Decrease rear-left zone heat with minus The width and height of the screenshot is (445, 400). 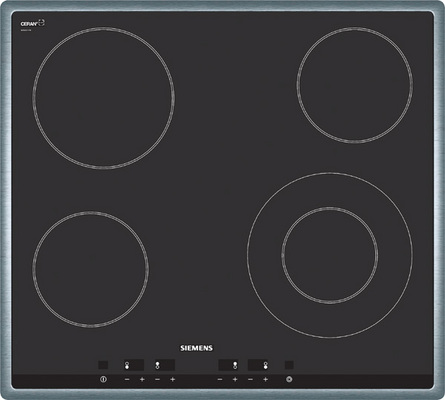click(157, 379)
